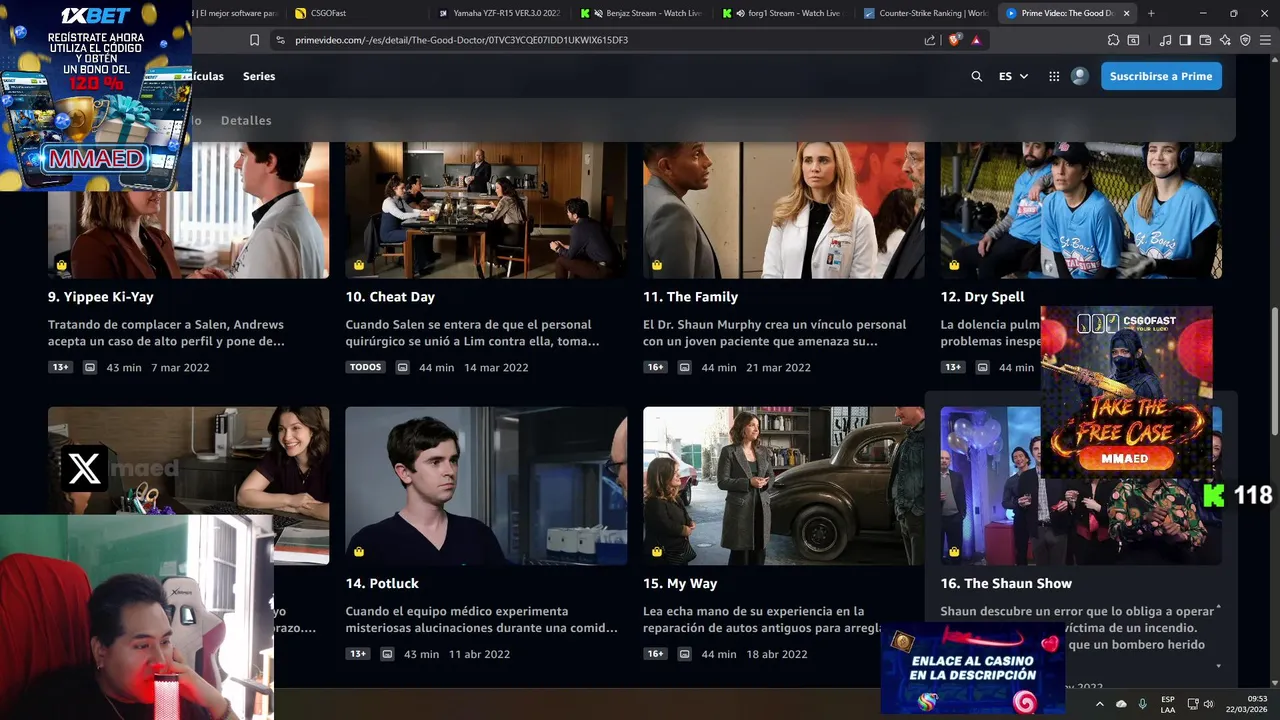Open the media playlist music-note icon
This screenshot has height=720, width=1280.
coord(1165,40)
